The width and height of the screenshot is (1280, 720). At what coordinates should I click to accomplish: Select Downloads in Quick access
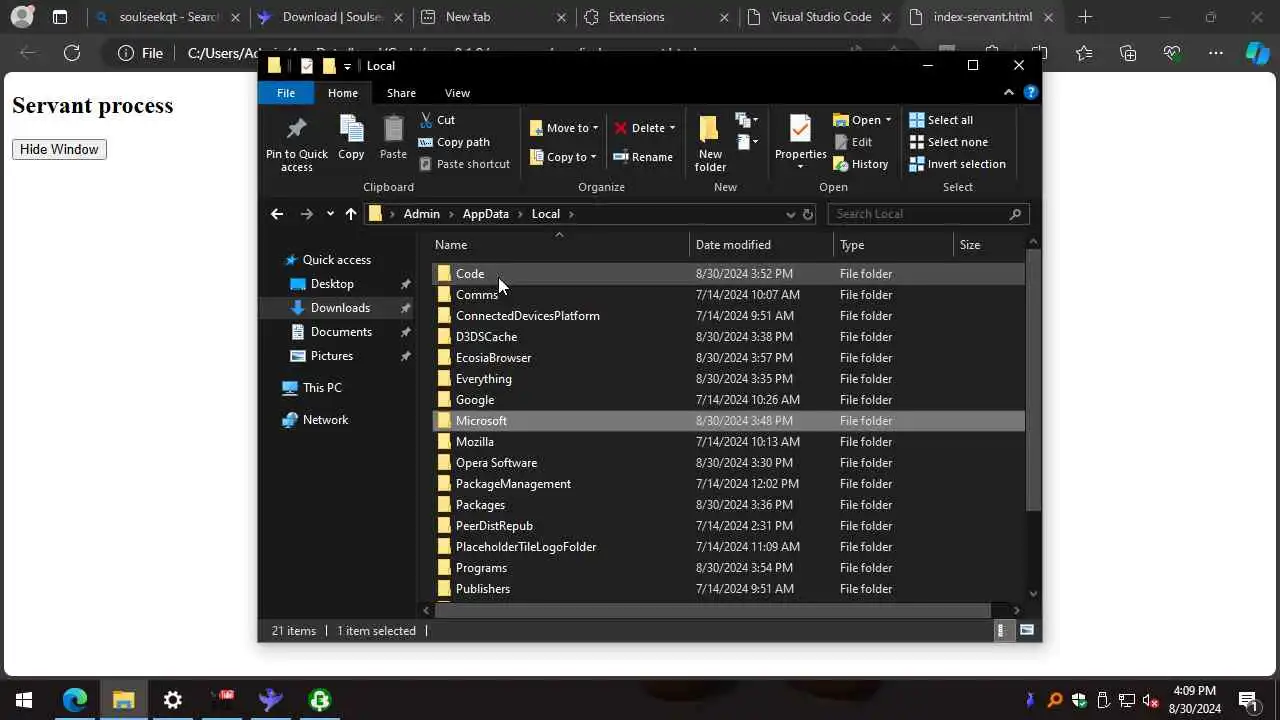coord(340,308)
